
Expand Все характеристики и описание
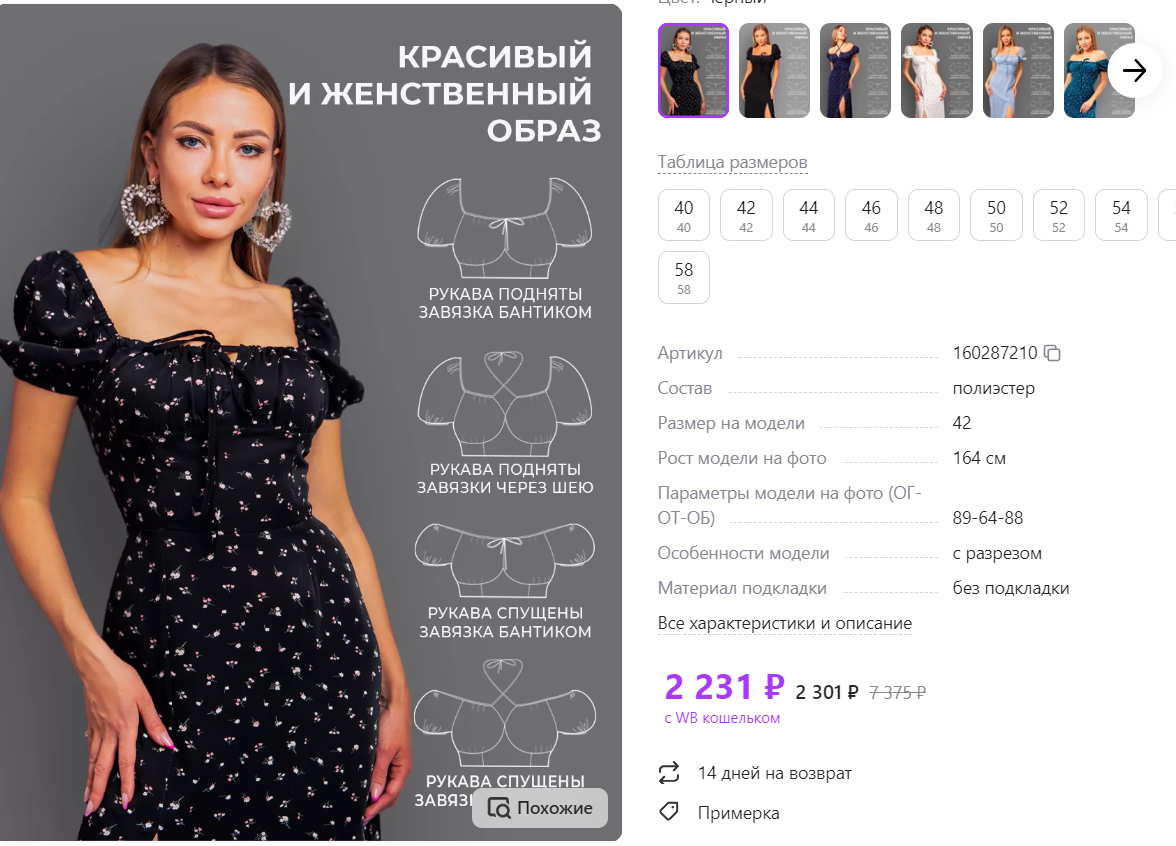(784, 623)
